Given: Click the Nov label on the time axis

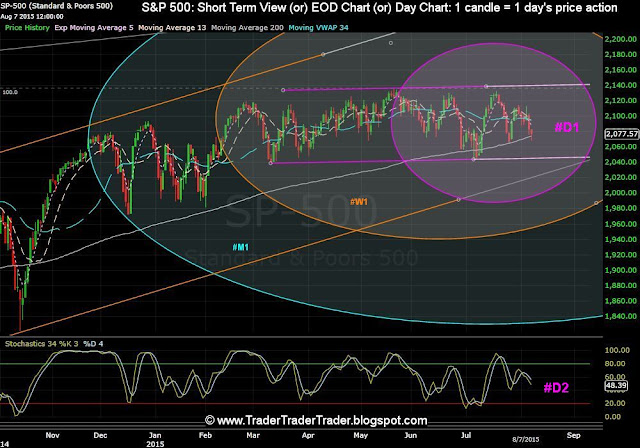Looking at the screenshot, I should point(52,435).
